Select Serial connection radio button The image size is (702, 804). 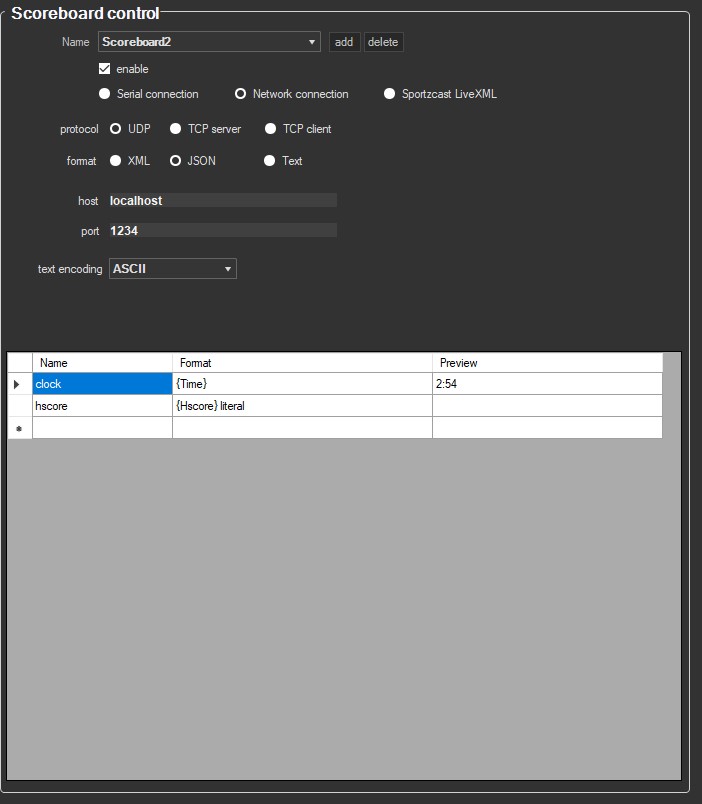pyautogui.click(x=105, y=94)
